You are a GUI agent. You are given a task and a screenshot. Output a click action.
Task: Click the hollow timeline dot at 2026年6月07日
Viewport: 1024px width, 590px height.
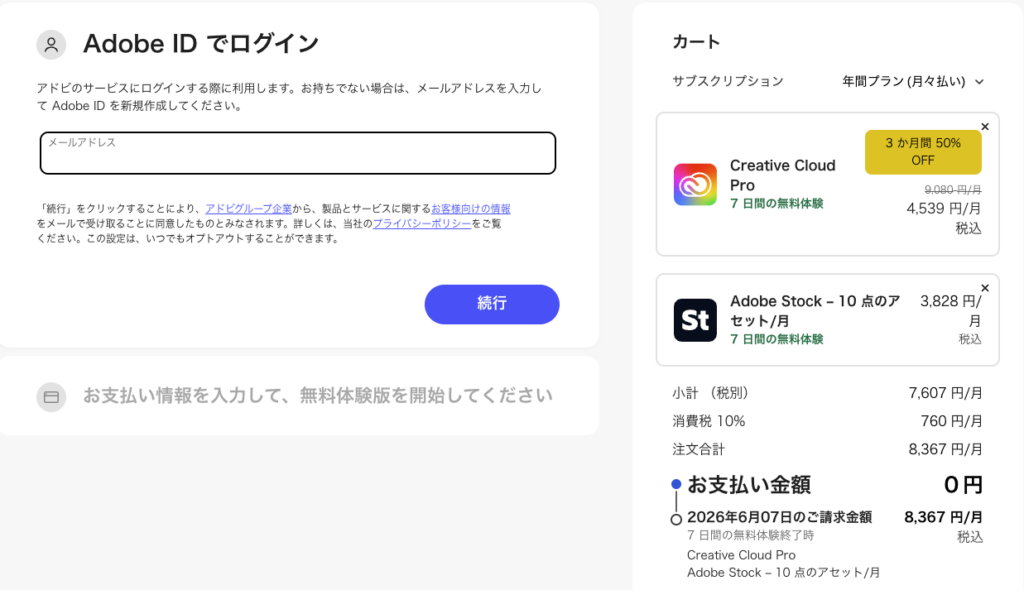pos(677,519)
